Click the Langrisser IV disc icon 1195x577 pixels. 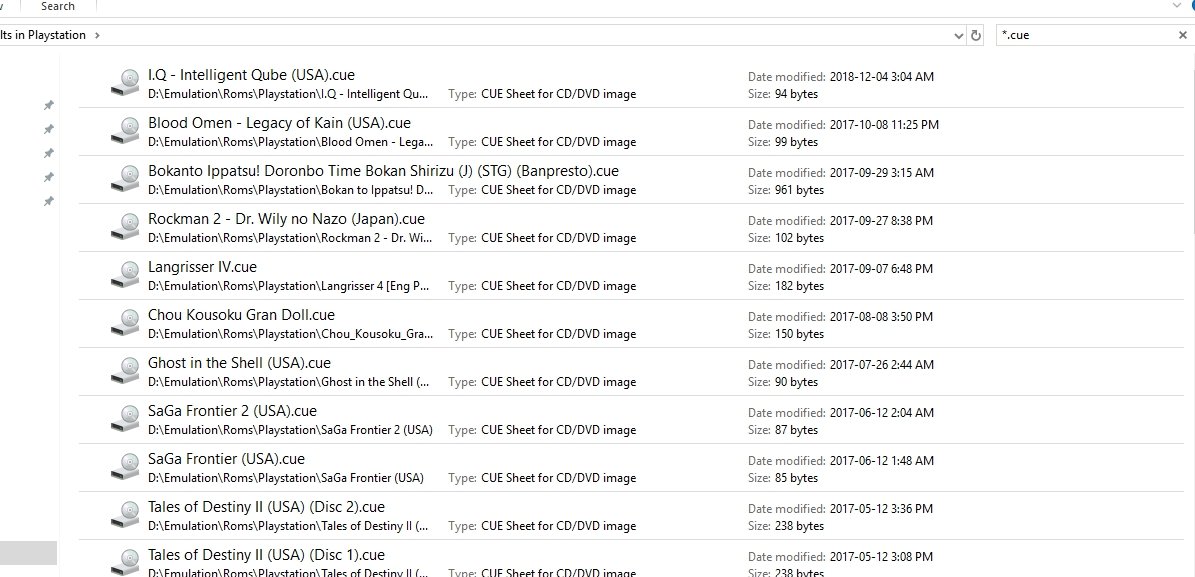click(125, 275)
